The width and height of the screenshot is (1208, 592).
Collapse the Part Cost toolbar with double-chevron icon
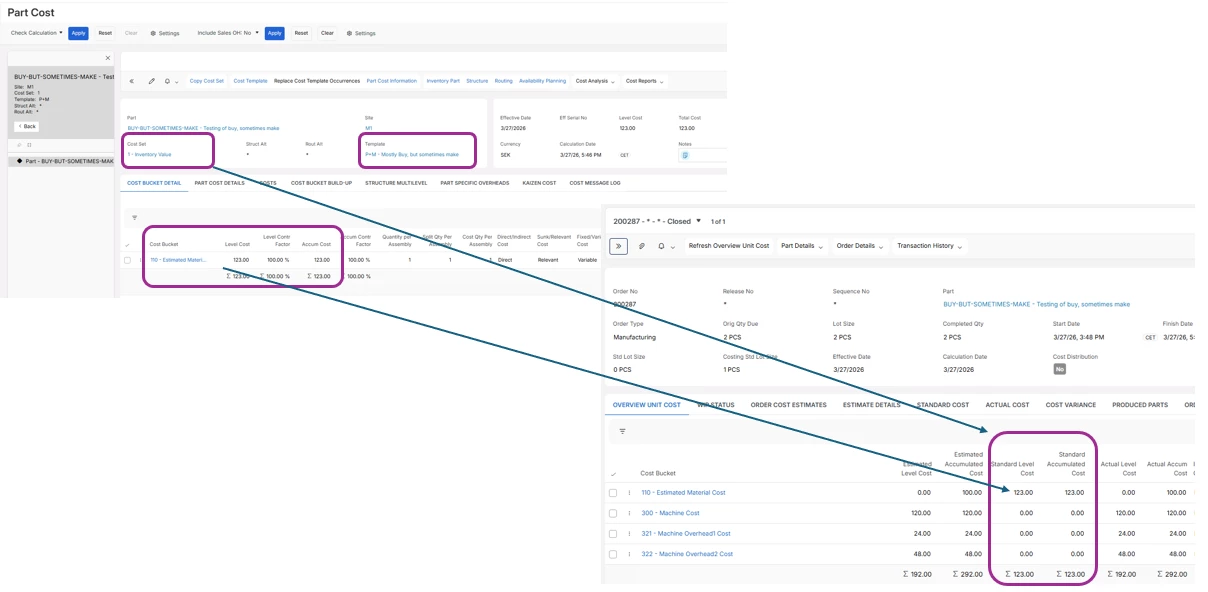[x=133, y=81]
